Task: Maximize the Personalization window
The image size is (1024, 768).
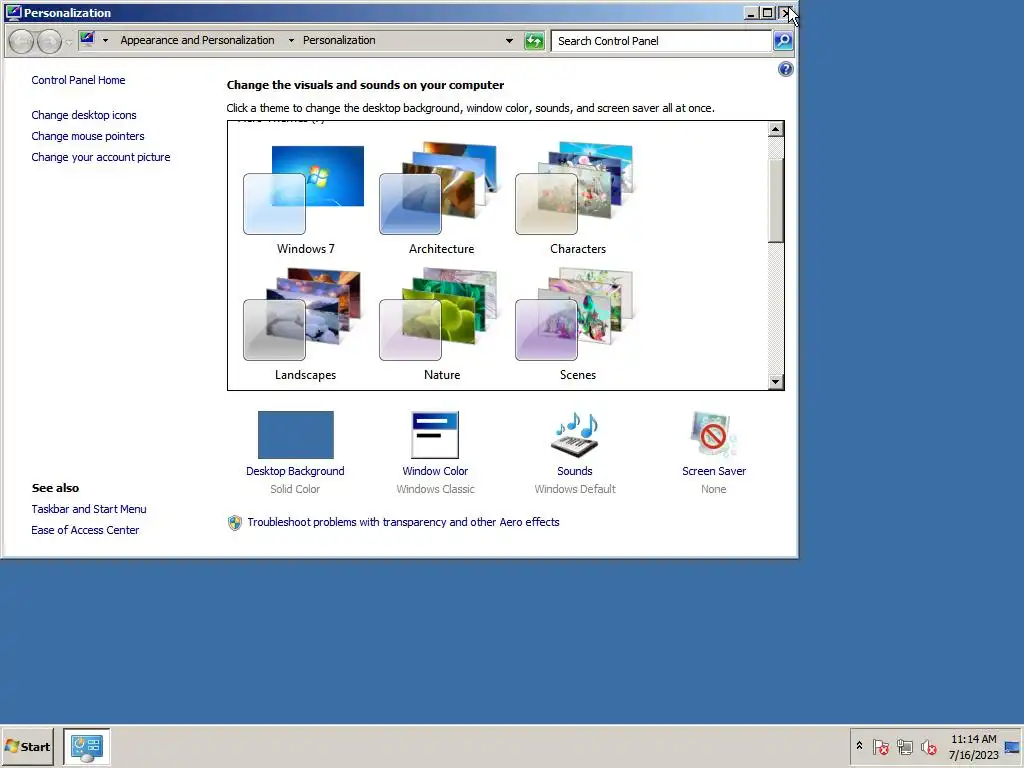Action: click(x=767, y=12)
